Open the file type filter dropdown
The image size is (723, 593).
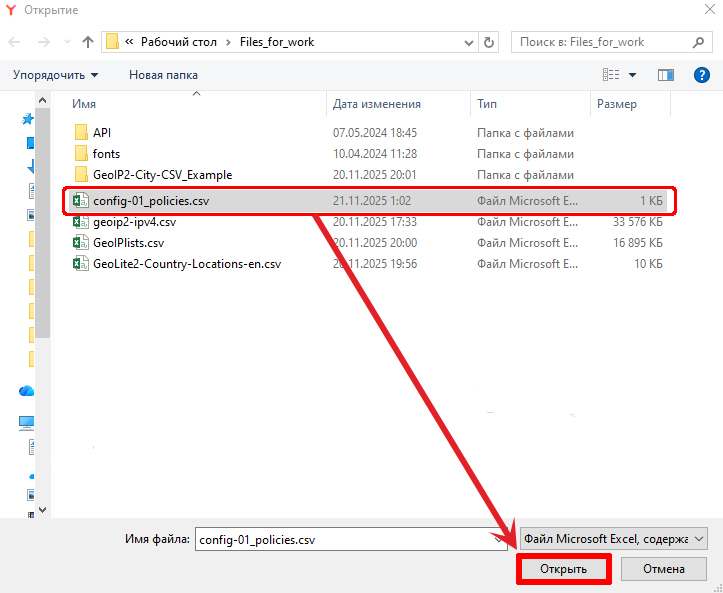[613, 538]
